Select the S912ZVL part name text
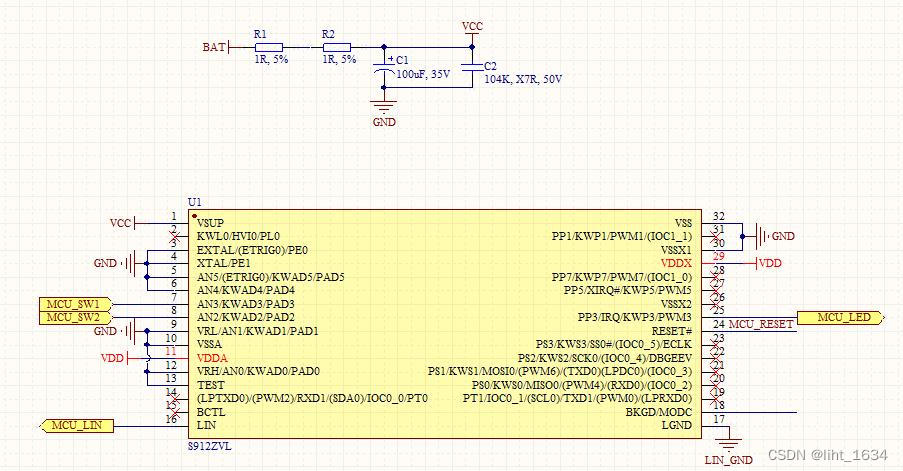The height and width of the screenshot is (471, 903). (210, 446)
